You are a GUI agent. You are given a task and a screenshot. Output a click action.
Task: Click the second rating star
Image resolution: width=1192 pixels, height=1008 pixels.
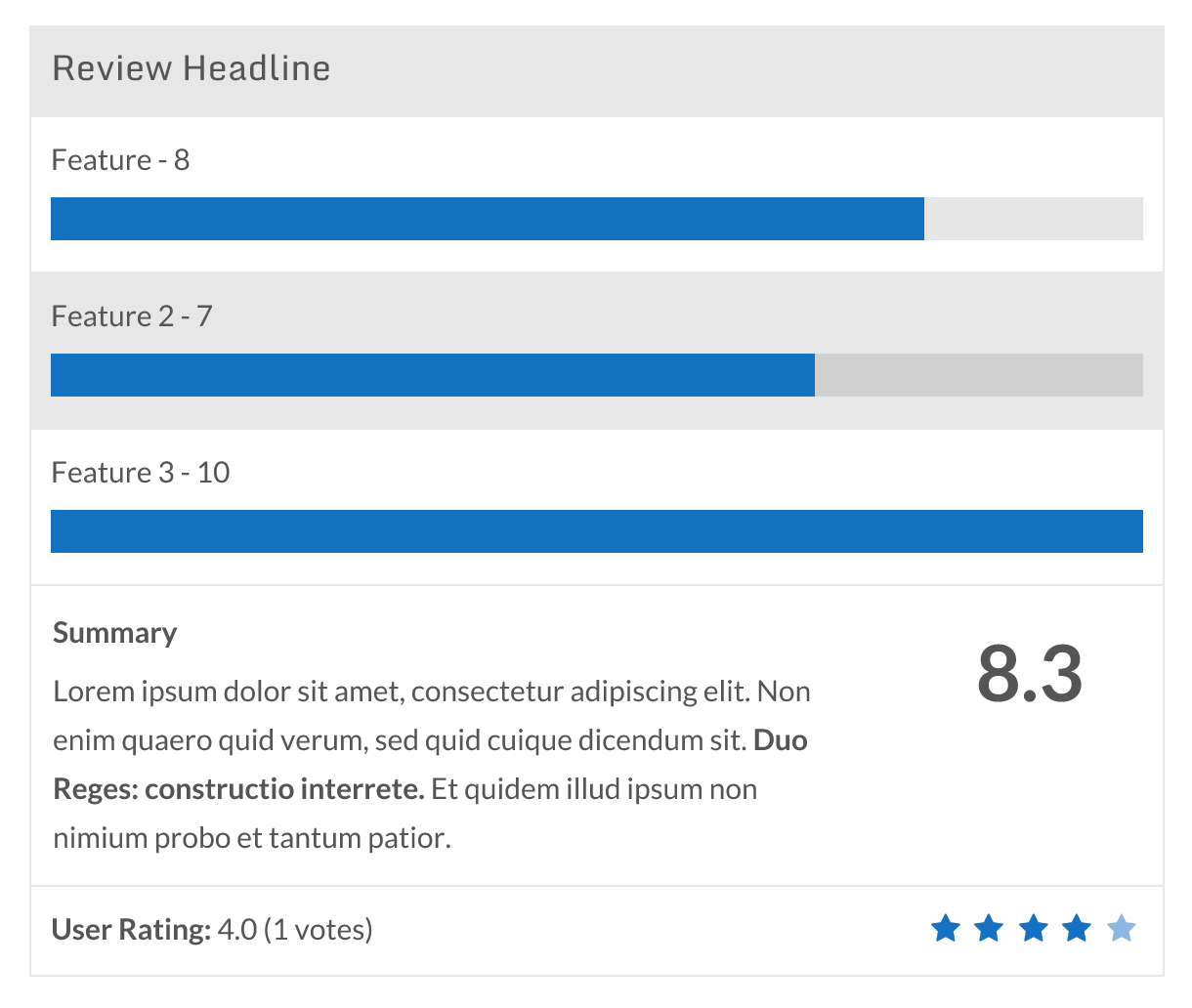pos(990,929)
